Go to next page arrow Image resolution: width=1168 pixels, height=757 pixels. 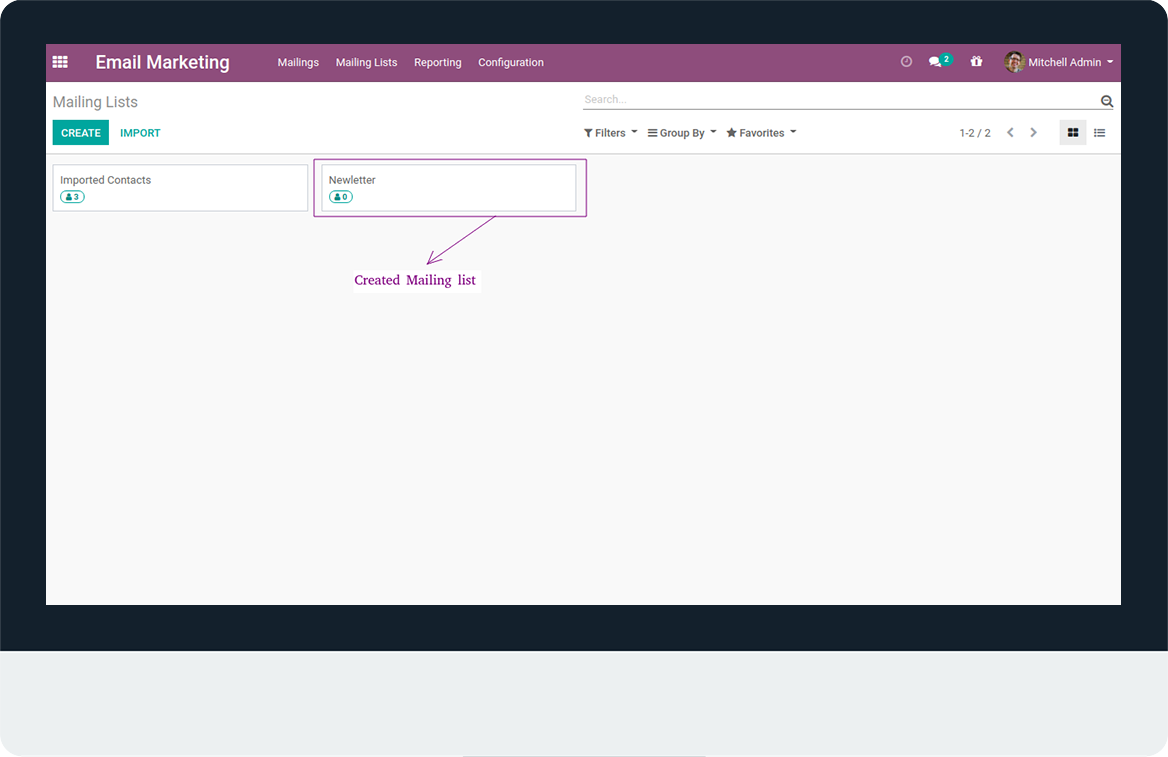[x=1033, y=133]
